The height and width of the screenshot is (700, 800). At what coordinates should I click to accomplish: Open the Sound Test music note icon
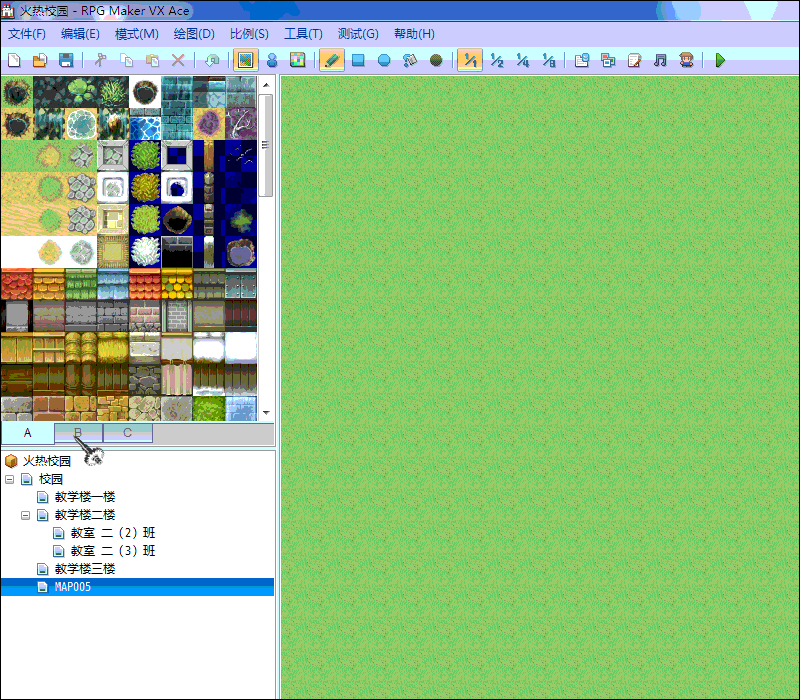(660, 60)
